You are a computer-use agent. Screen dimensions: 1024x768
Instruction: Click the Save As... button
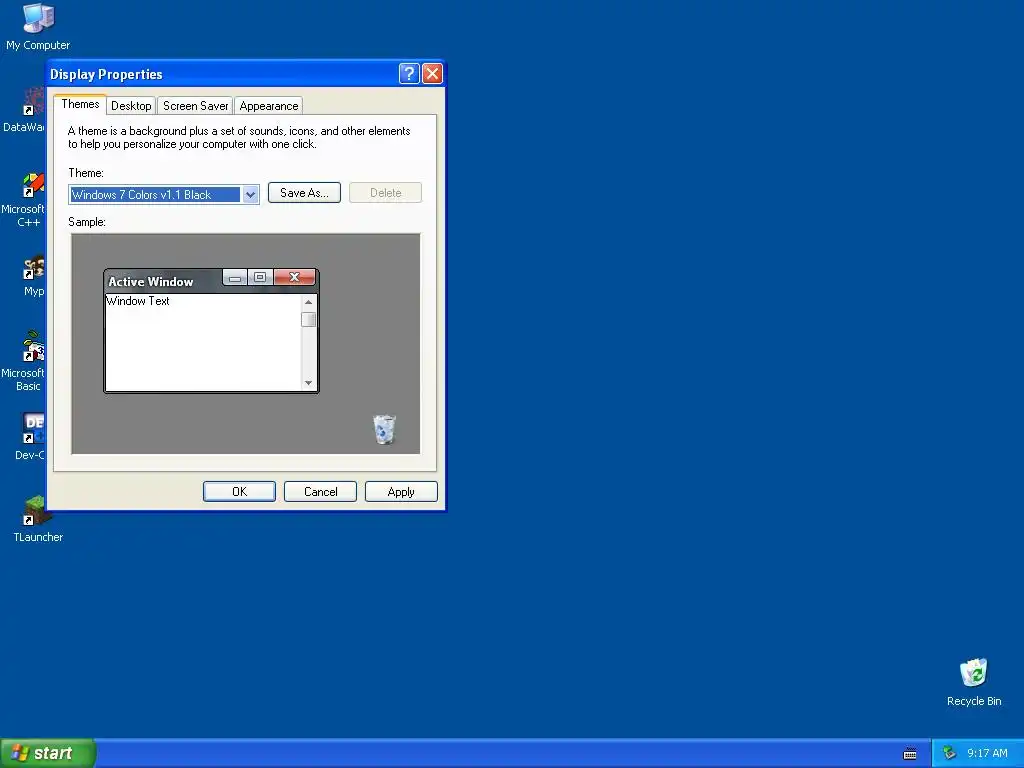point(304,193)
